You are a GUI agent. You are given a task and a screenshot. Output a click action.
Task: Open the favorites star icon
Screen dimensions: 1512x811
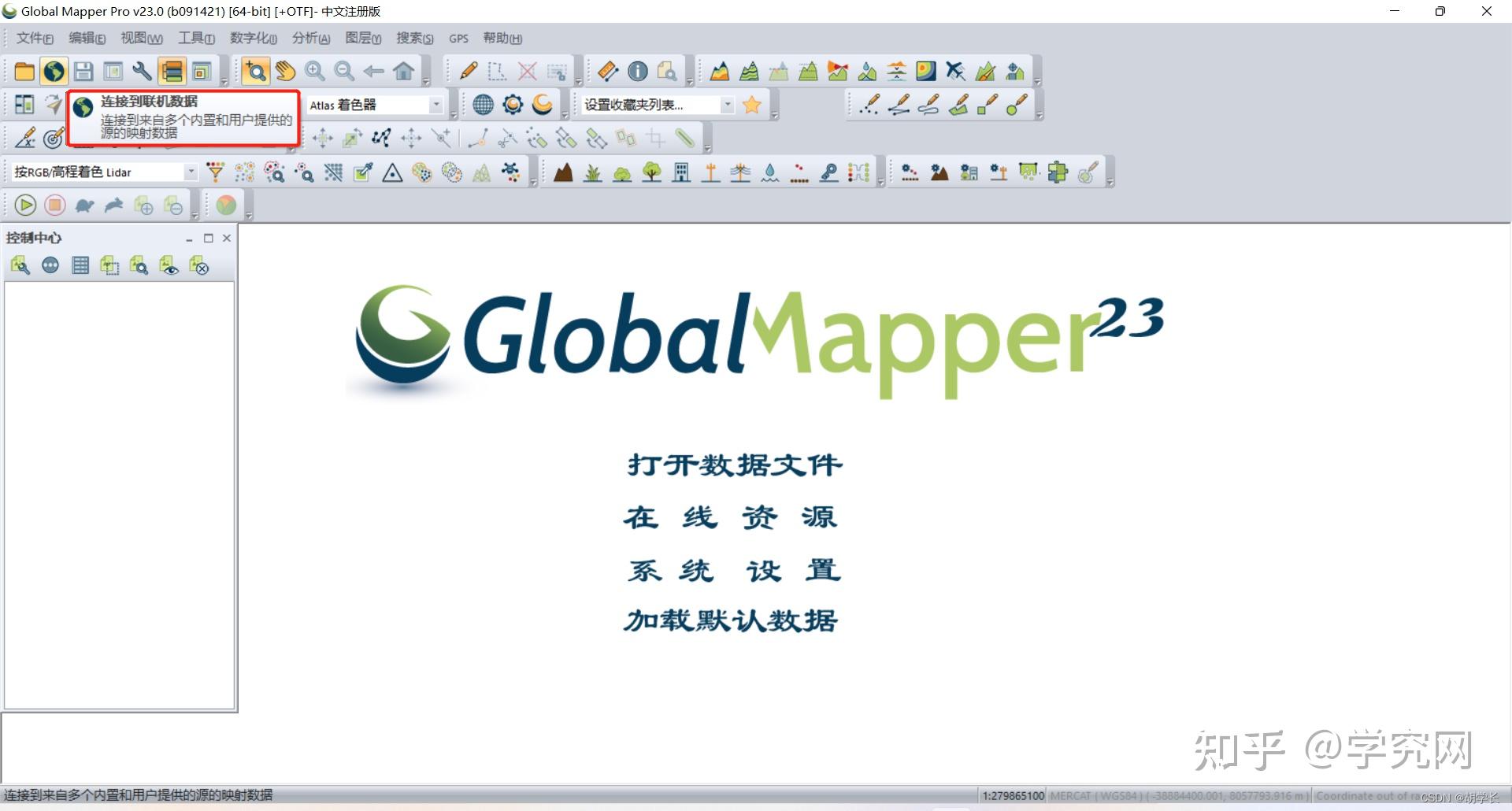tap(750, 104)
